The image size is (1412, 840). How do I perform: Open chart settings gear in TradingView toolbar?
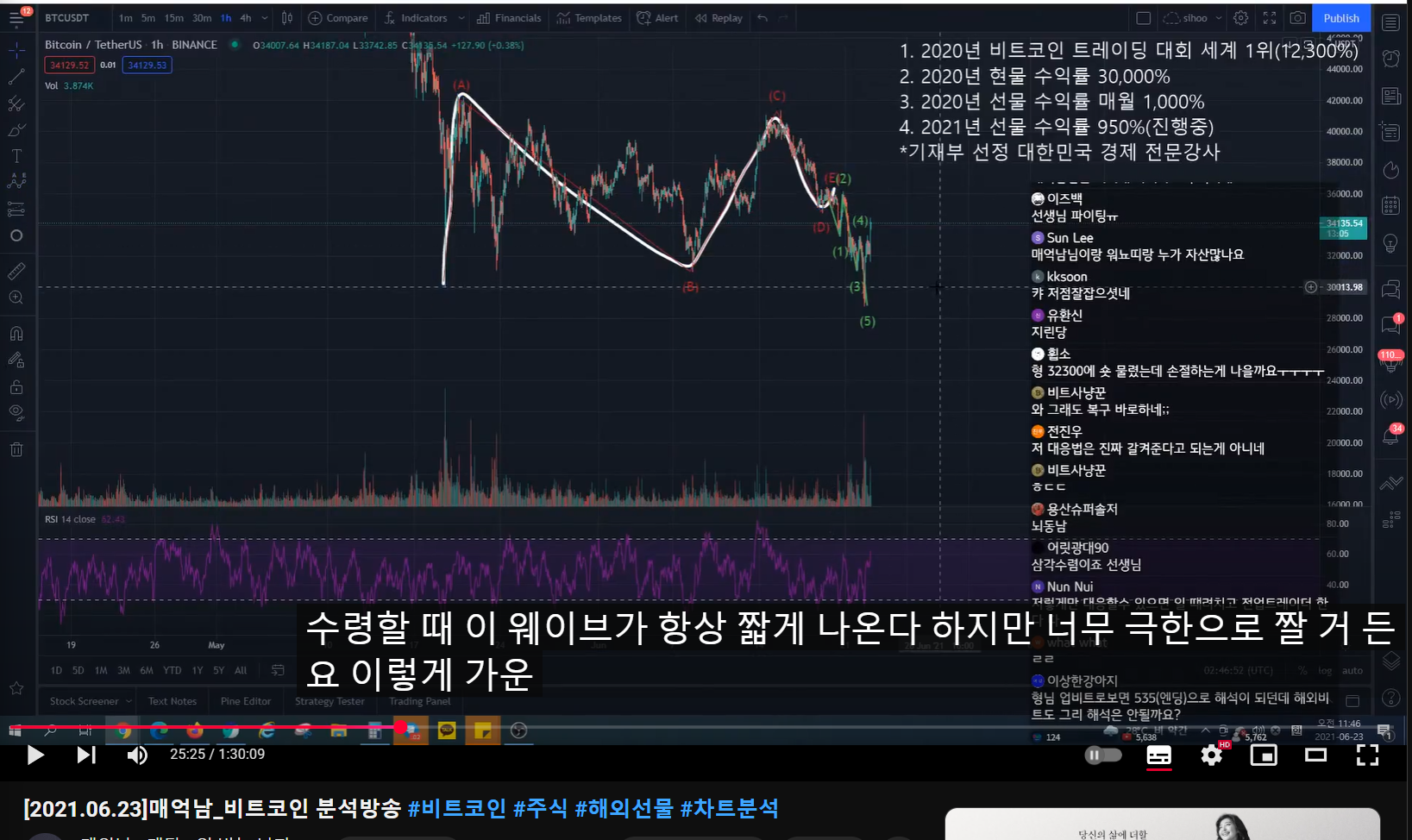pyautogui.click(x=1241, y=18)
